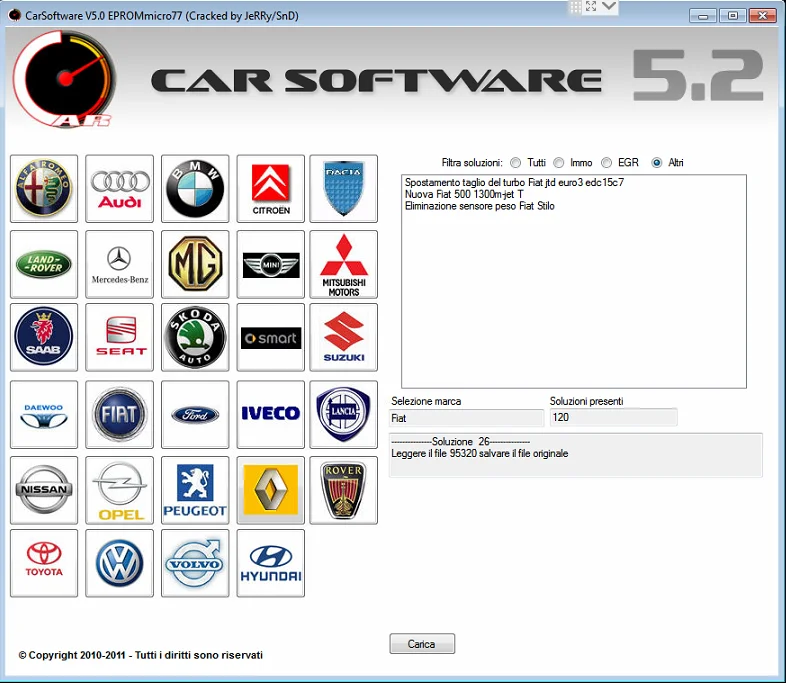Click the Soluzioni presenti field showing 120

614,417
